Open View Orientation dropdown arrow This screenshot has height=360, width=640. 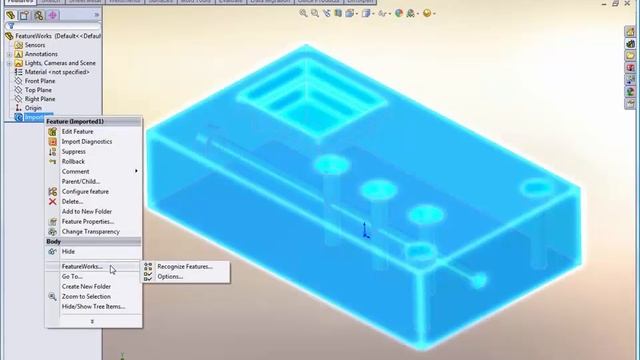click(x=357, y=14)
